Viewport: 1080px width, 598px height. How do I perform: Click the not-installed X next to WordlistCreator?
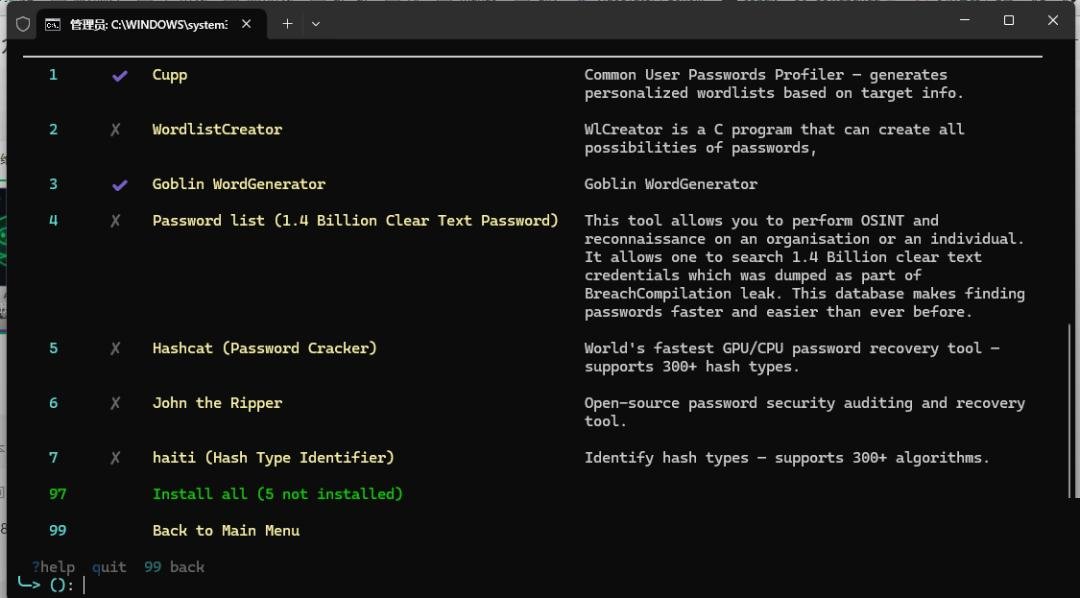click(115, 130)
